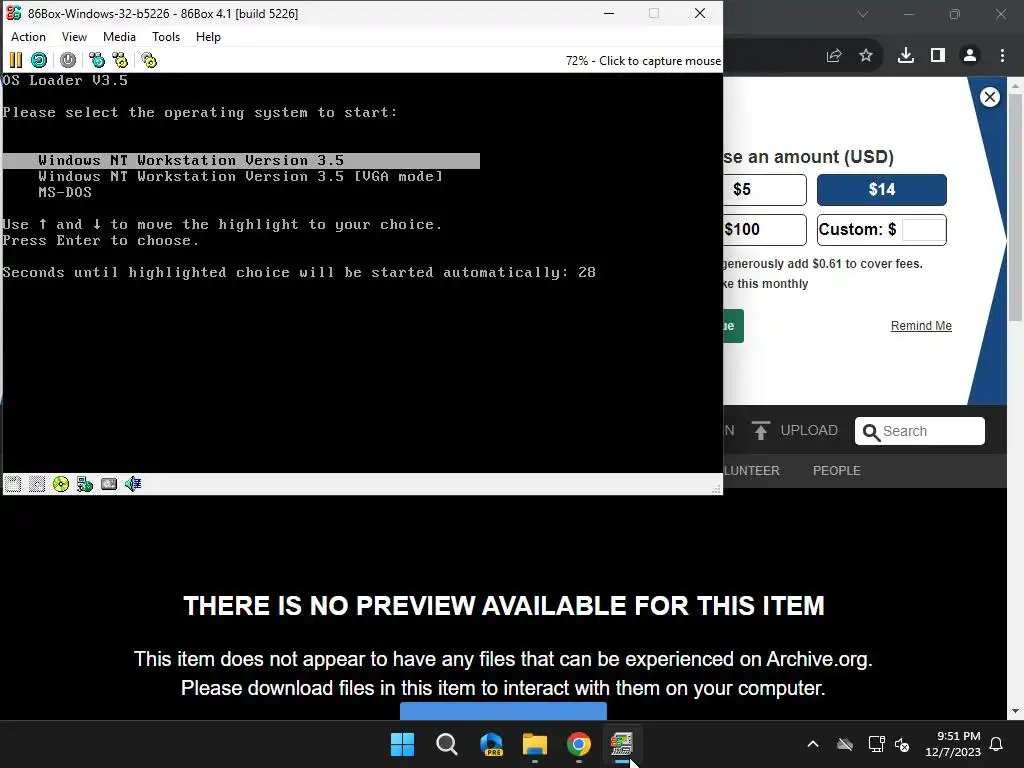
Task: Click Chrome tab search chevron
Action: [x=863, y=14]
